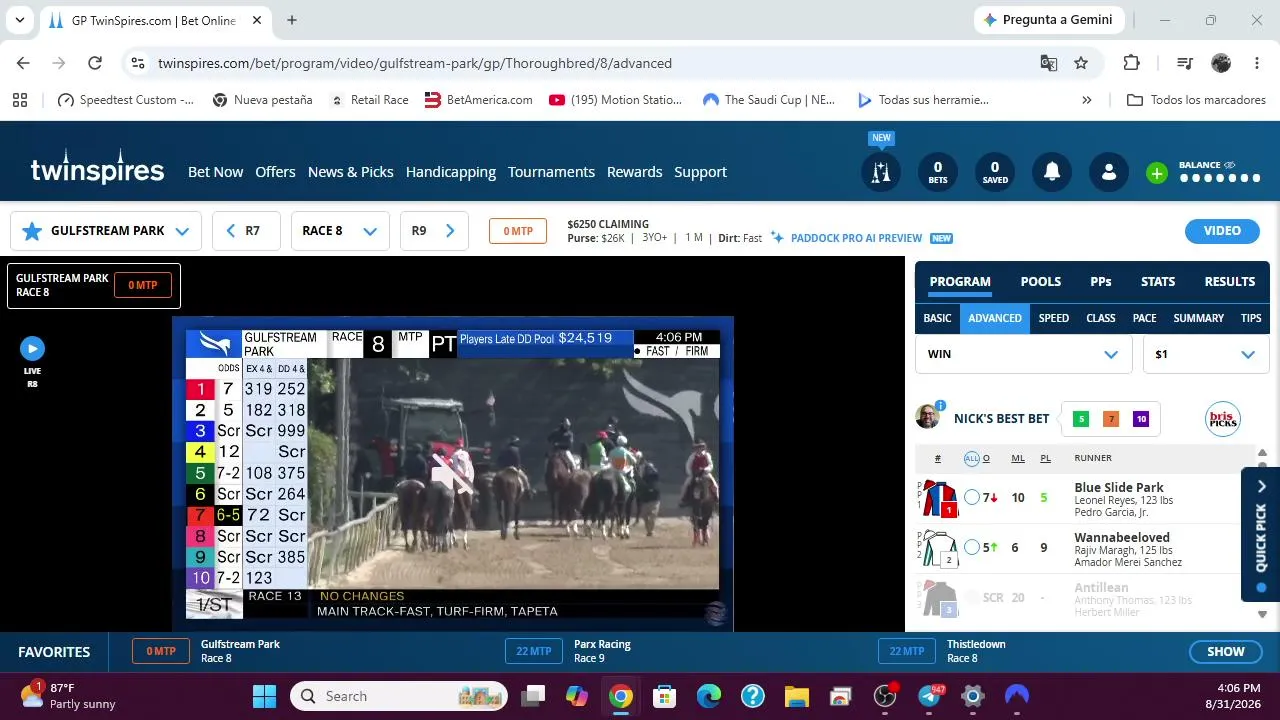Open Microsoft Edge from the taskbar
The height and width of the screenshot is (720, 1280).
click(709, 696)
